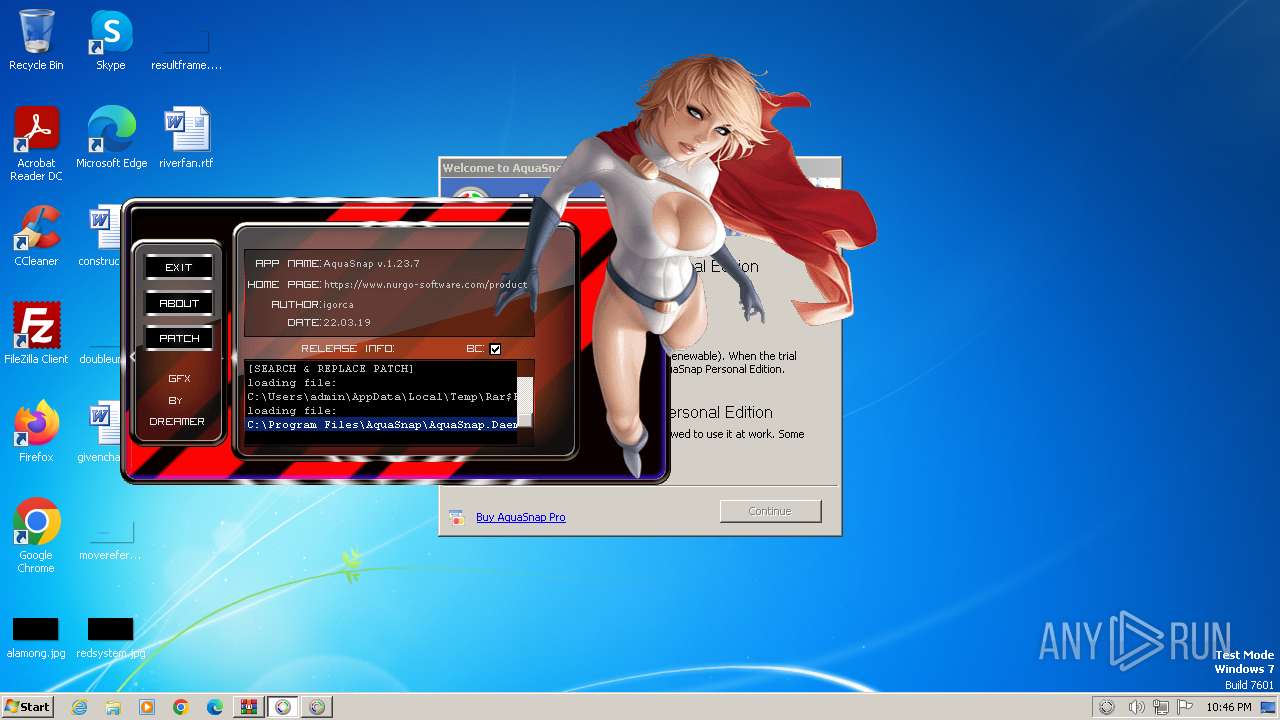Launch Microsoft Edge desktop shortcut
This screenshot has height=720, width=1280.
coord(111,138)
